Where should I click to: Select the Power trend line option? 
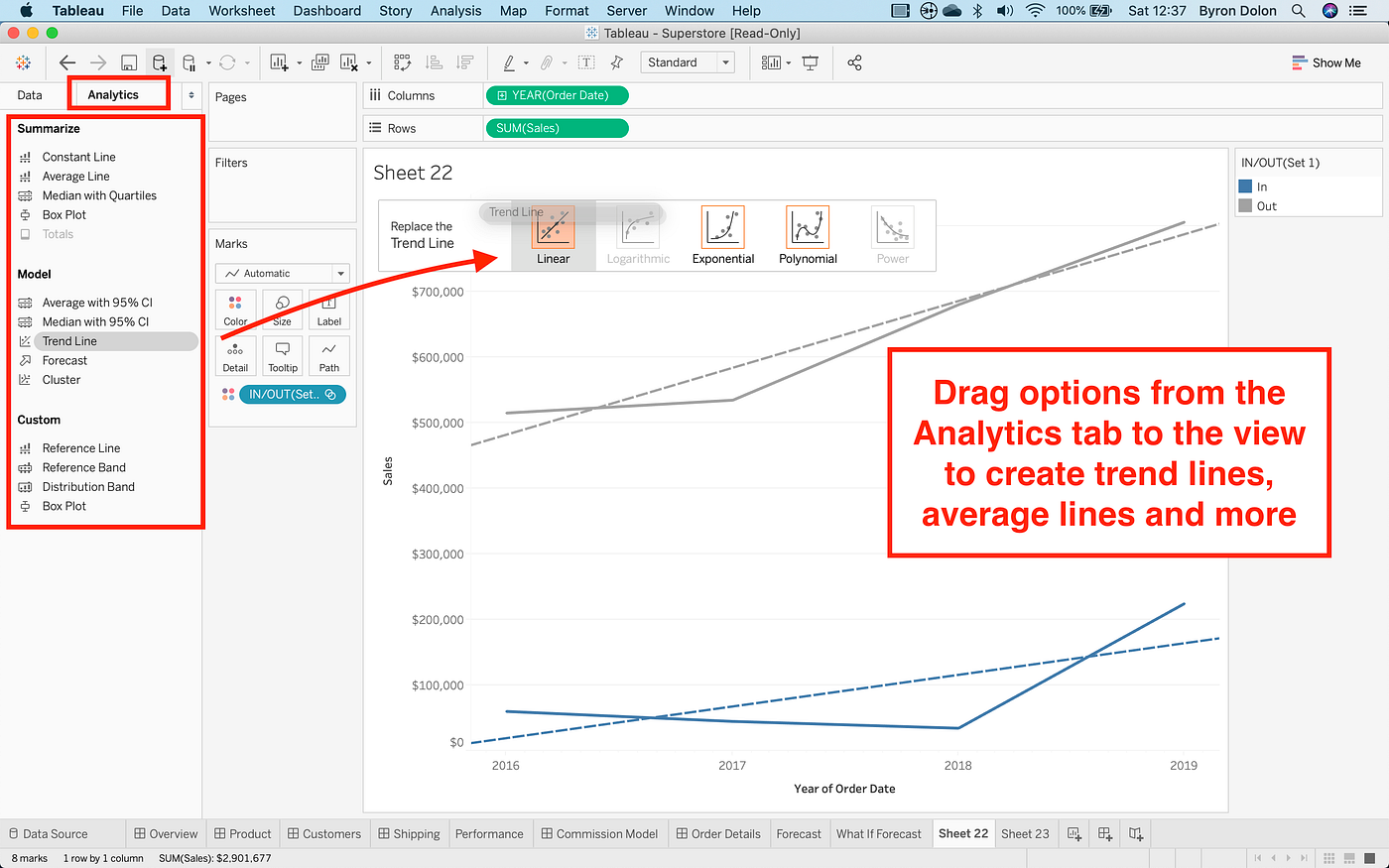click(892, 236)
